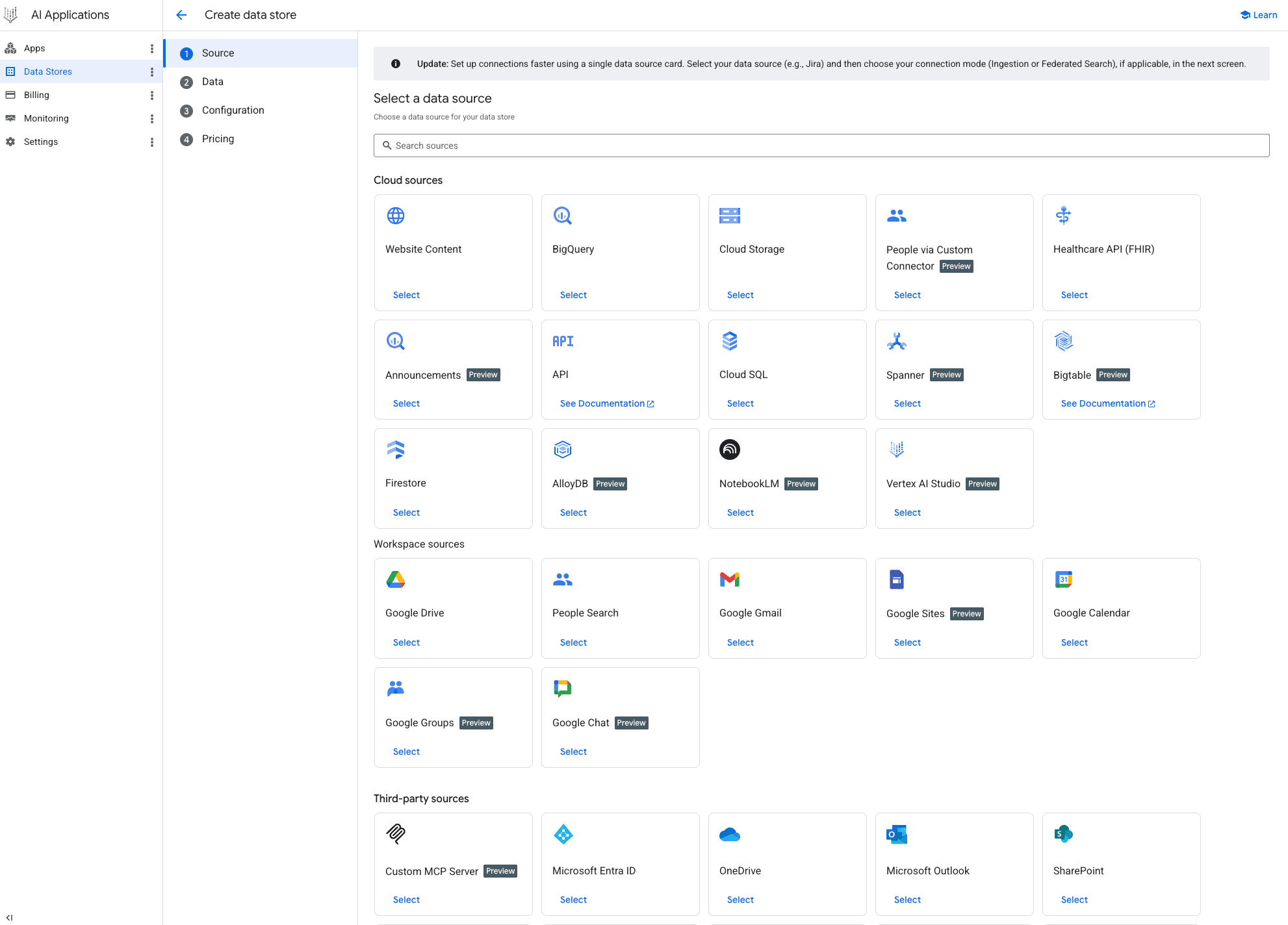Select Website Content as the source
1288x925 pixels.
pyautogui.click(x=406, y=295)
